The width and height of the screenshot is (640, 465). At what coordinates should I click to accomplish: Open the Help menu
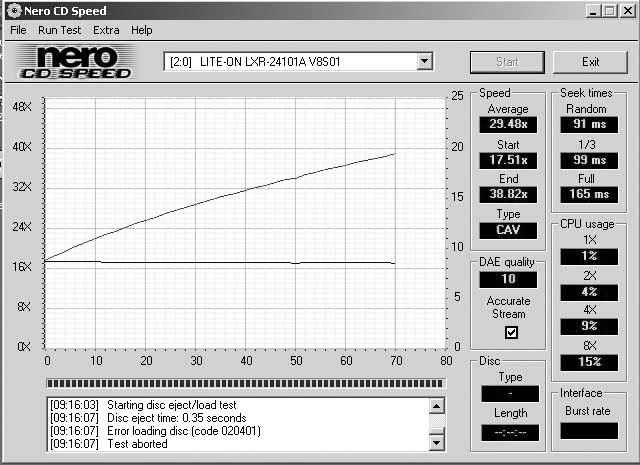[x=142, y=30]
